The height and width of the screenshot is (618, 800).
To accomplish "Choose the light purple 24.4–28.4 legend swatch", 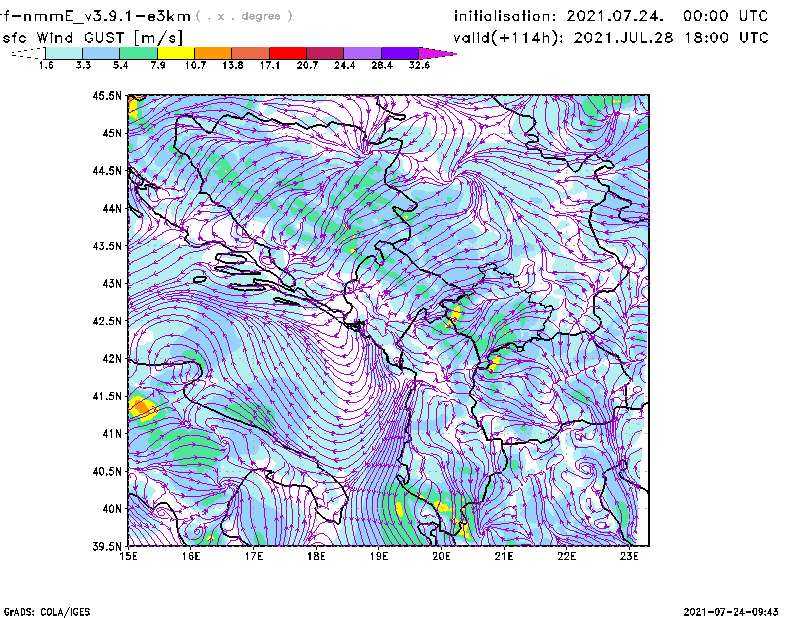I will coord(362,53).
